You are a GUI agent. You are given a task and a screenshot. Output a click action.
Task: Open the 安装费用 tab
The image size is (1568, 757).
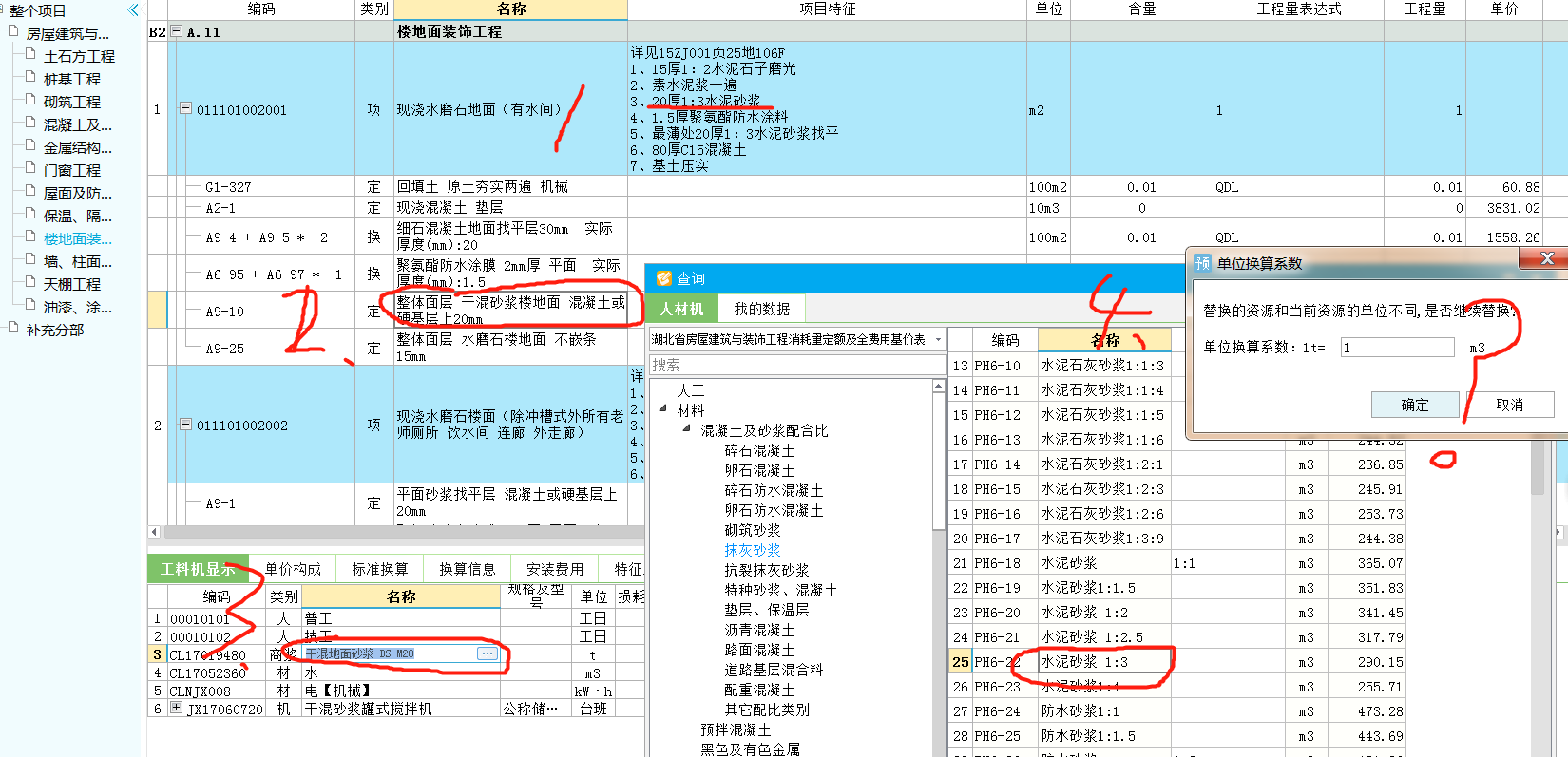click(x=554, y=569)
